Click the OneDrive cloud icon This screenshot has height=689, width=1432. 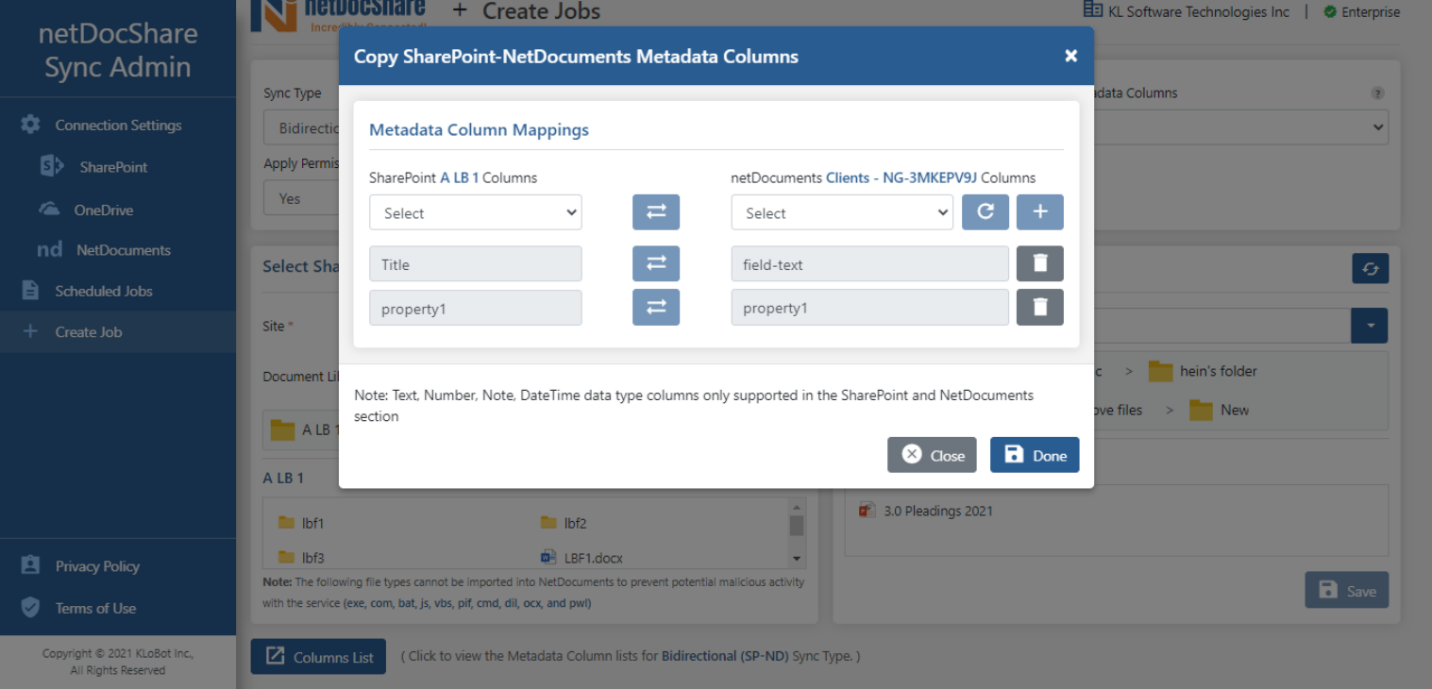coord(50,209)
